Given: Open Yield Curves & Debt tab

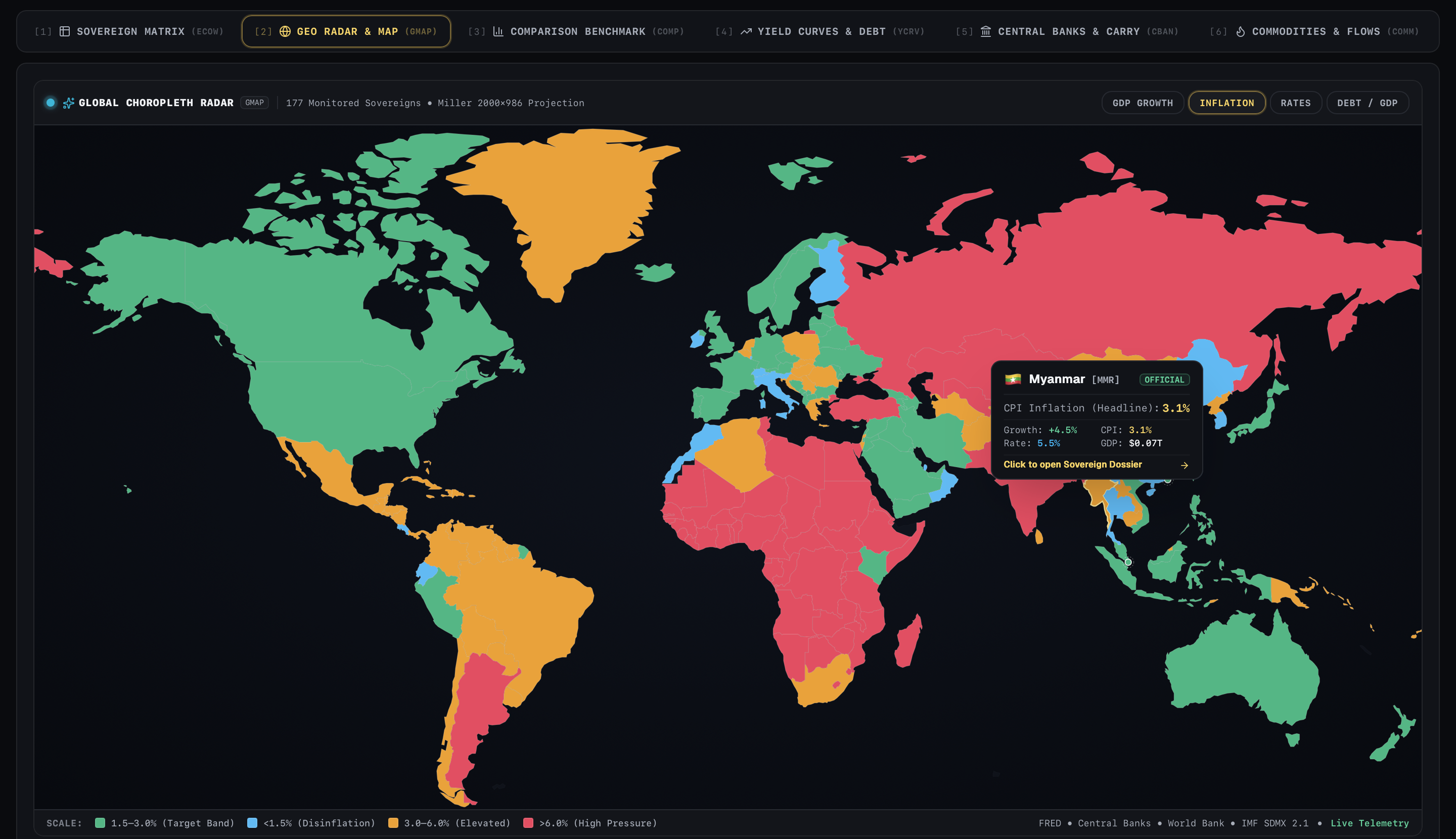Looking at the screenshot, I should point(819,31).
